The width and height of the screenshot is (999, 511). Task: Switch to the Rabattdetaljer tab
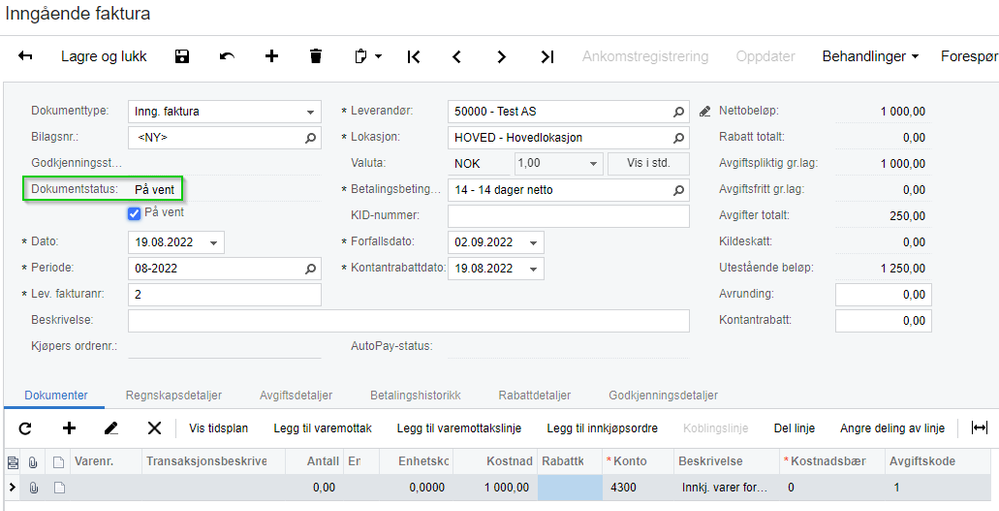535,395
